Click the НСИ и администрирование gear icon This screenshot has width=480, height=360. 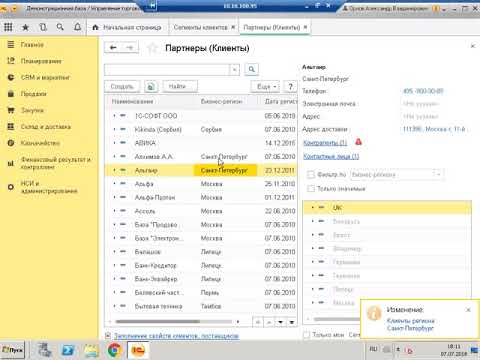point(11,187)
